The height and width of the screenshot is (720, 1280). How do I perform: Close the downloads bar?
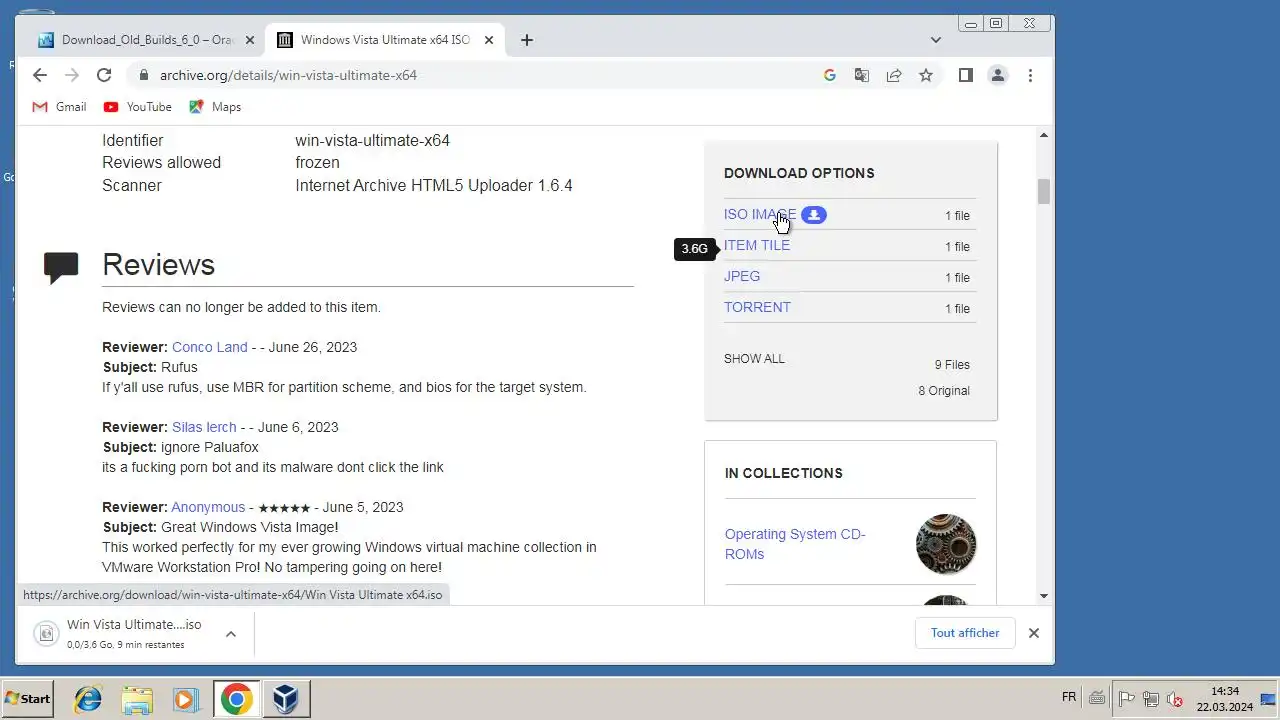tap(1034, 633)
